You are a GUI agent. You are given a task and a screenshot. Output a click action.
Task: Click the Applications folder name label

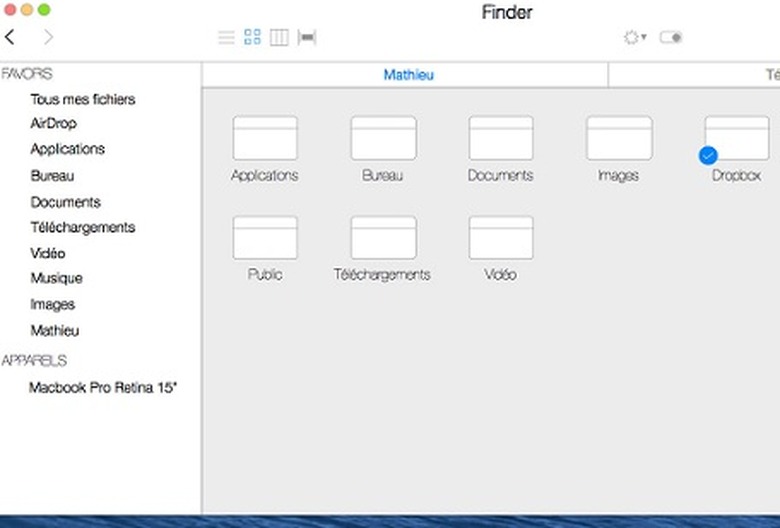tap(265, 175)
